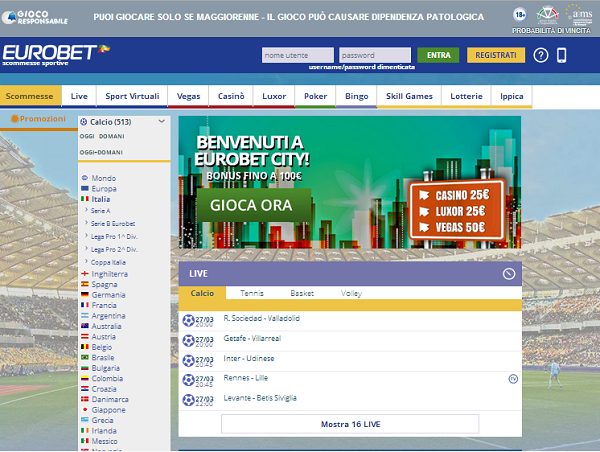Expand the Serie A league
The height and width of the screenshot is (452, 600).
point(98,210)
